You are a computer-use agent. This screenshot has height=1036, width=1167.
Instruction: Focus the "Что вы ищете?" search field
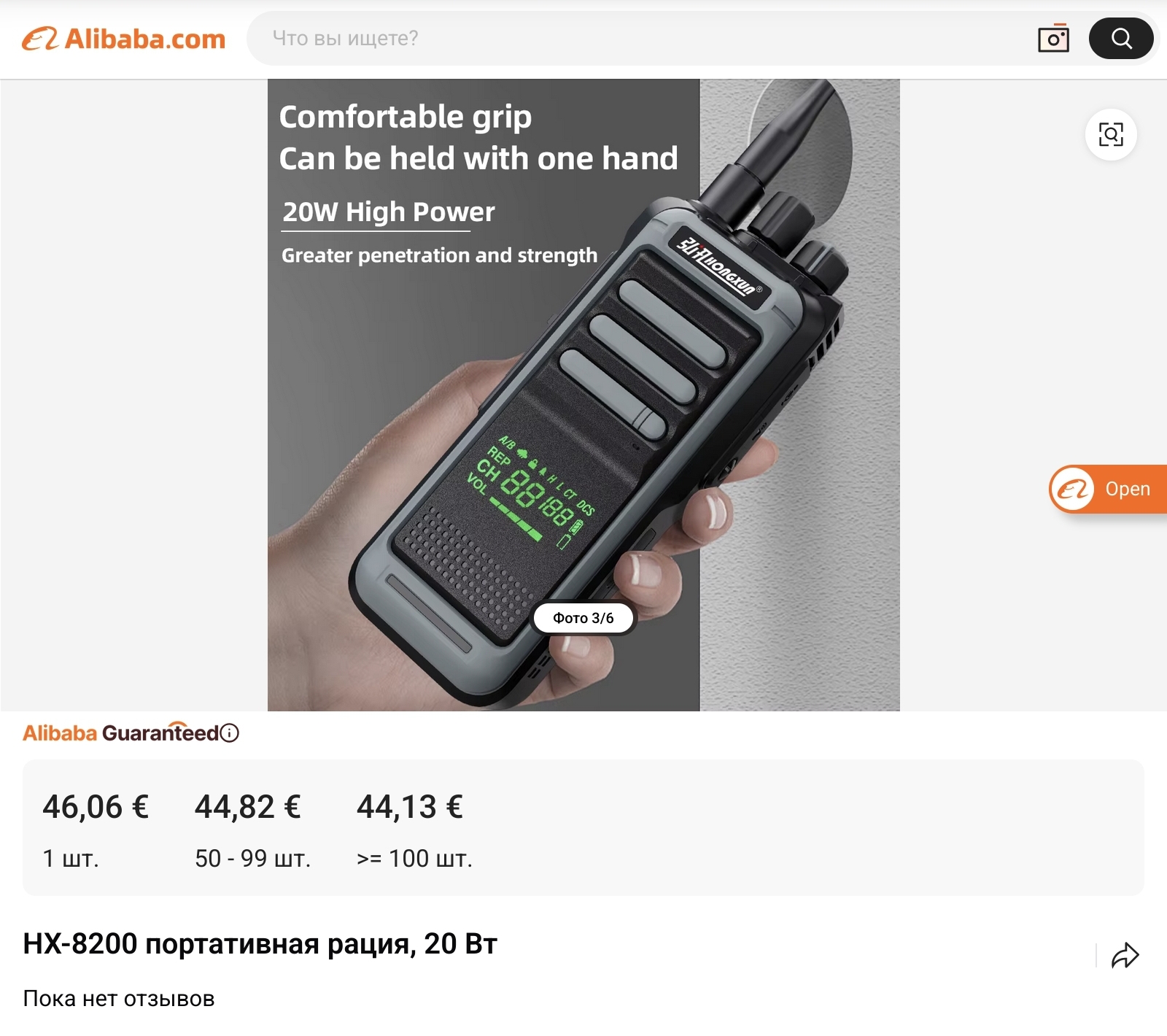pos(642,39)
